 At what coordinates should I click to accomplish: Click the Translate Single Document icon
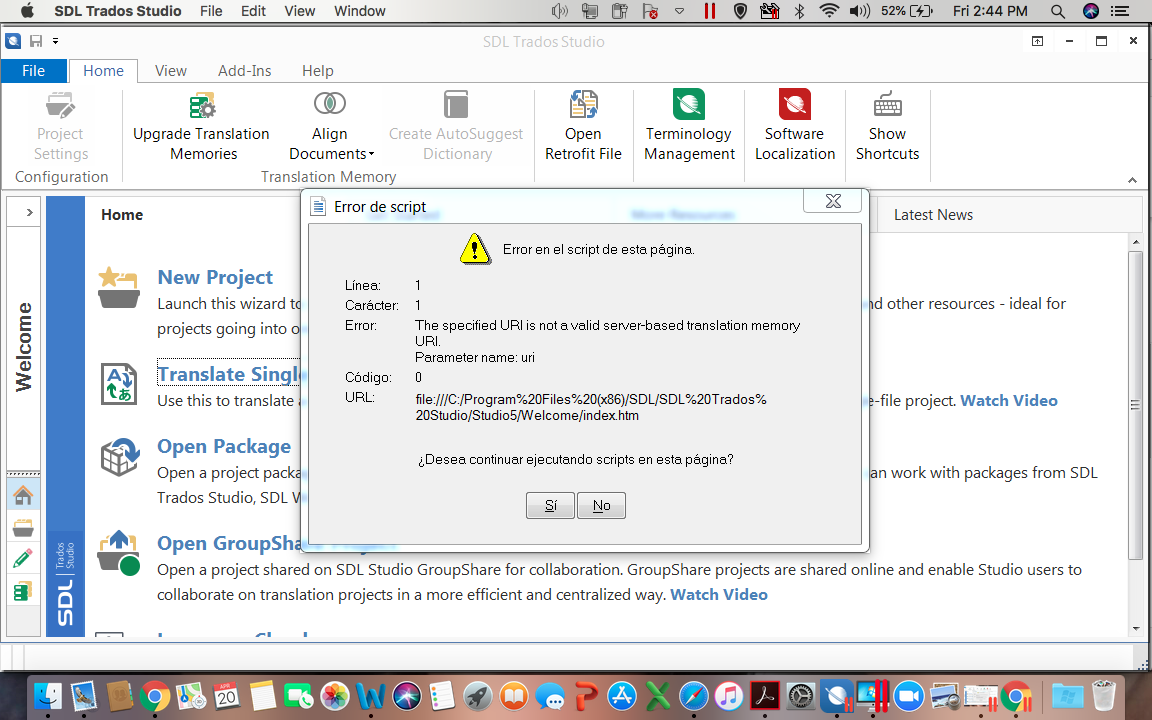(119, 384)
